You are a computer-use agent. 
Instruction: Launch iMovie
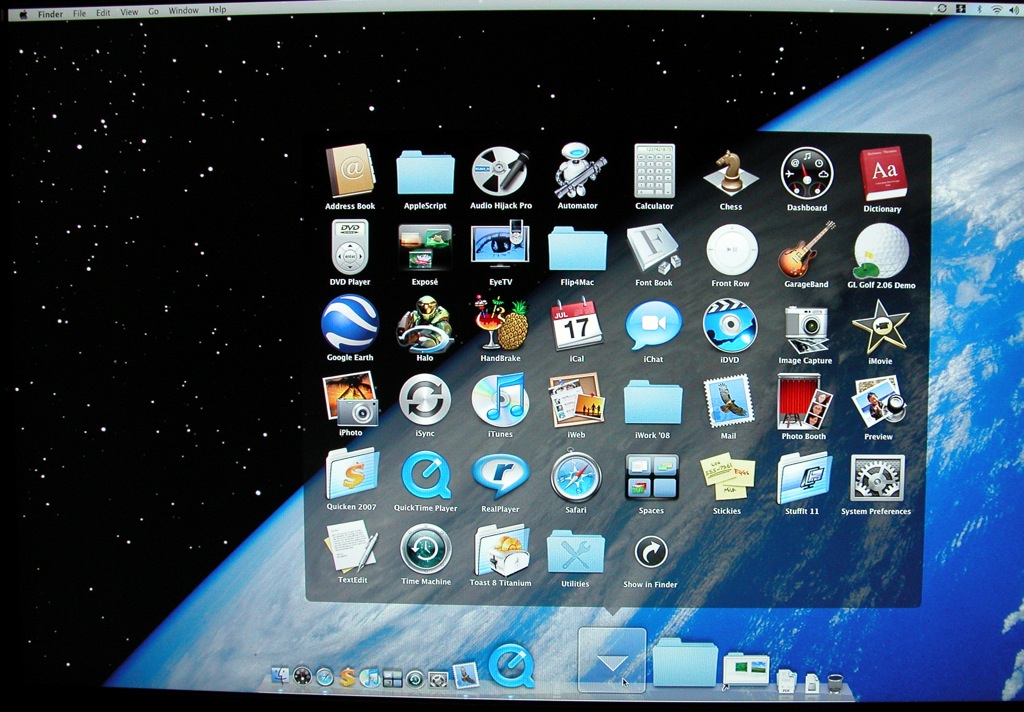point(880,327)
